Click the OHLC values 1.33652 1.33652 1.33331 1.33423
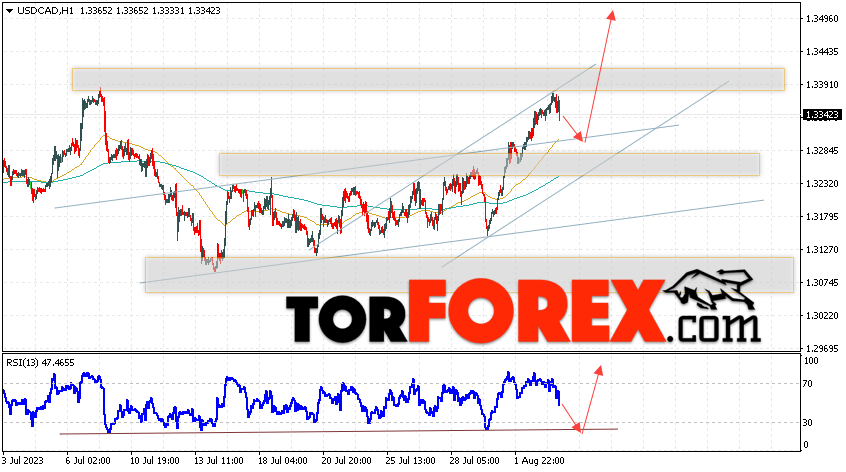This screenshot has height=472, width=846. (150, 11)
